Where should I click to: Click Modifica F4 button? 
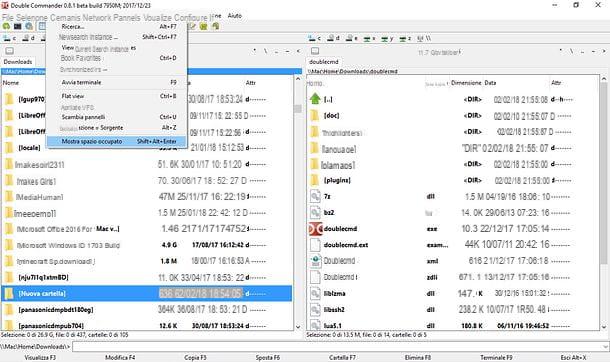coord(120,357)
